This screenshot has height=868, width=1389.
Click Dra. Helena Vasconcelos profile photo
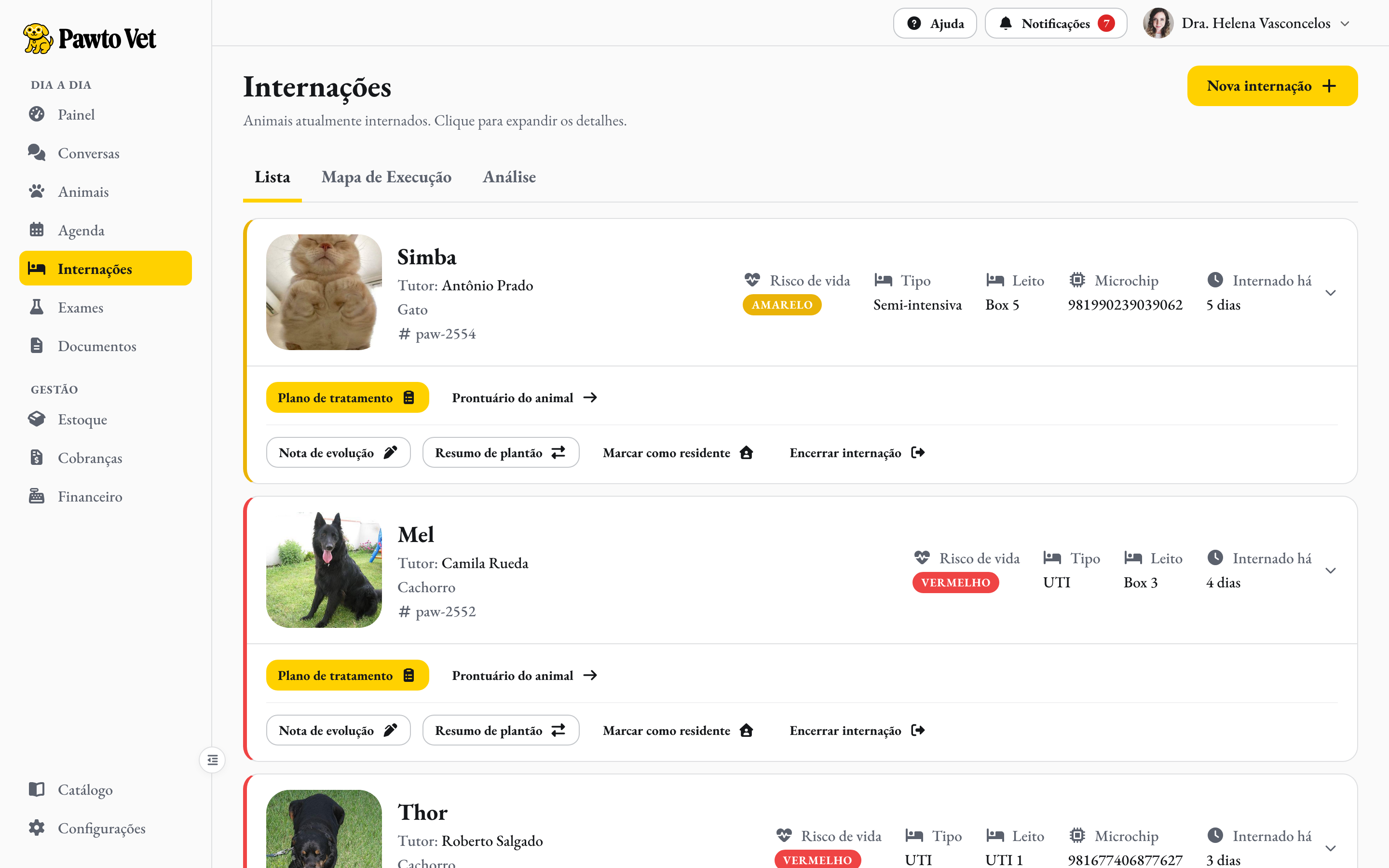click(x=1157, y=23)
